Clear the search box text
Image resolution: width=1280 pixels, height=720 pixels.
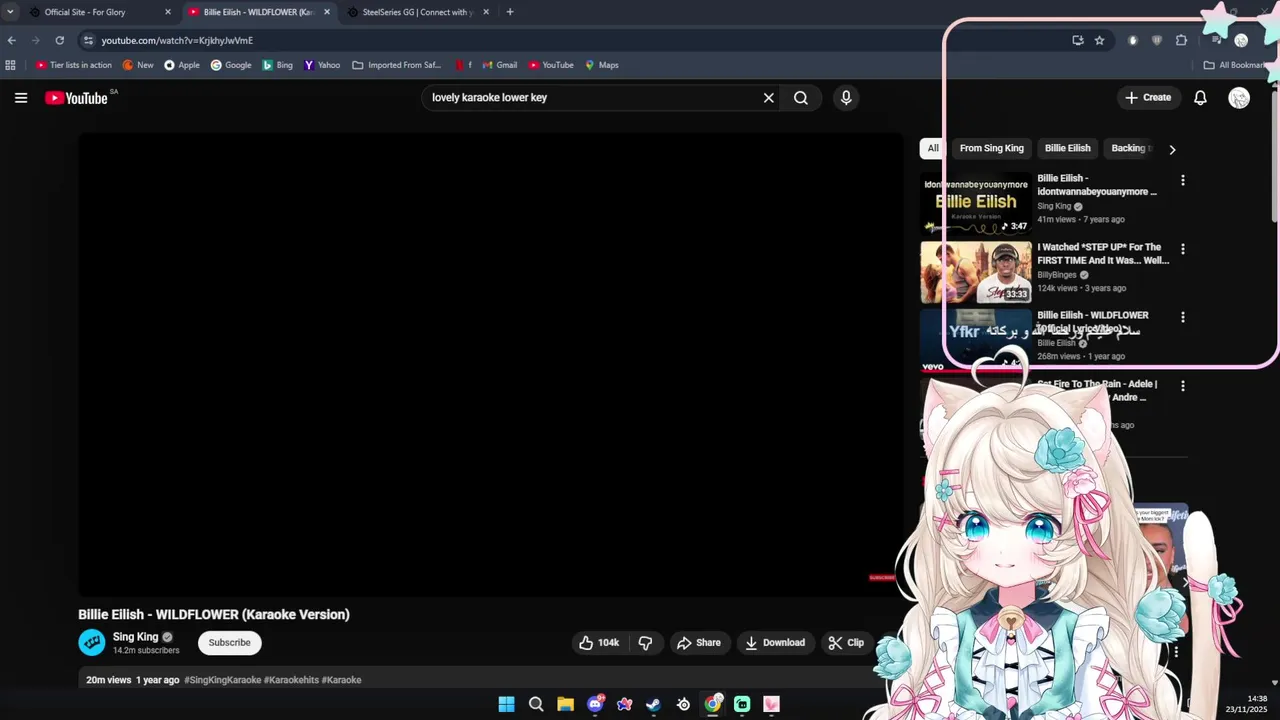coord(768,98)
